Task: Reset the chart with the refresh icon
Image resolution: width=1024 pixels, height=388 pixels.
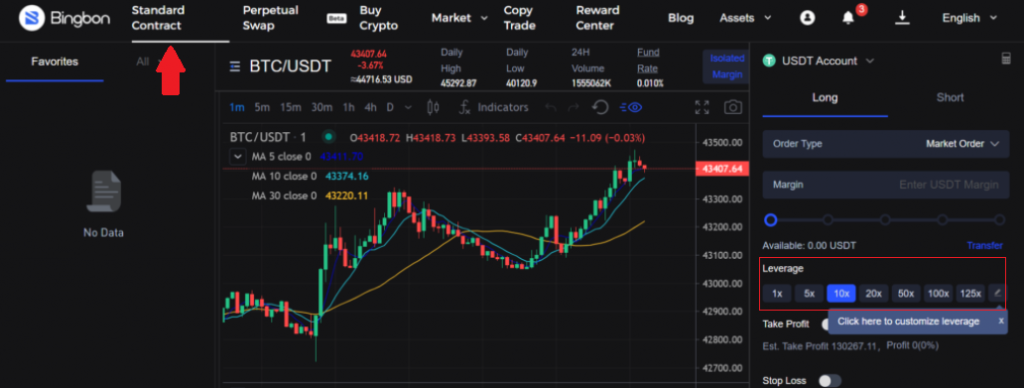Action: point(600,107)
